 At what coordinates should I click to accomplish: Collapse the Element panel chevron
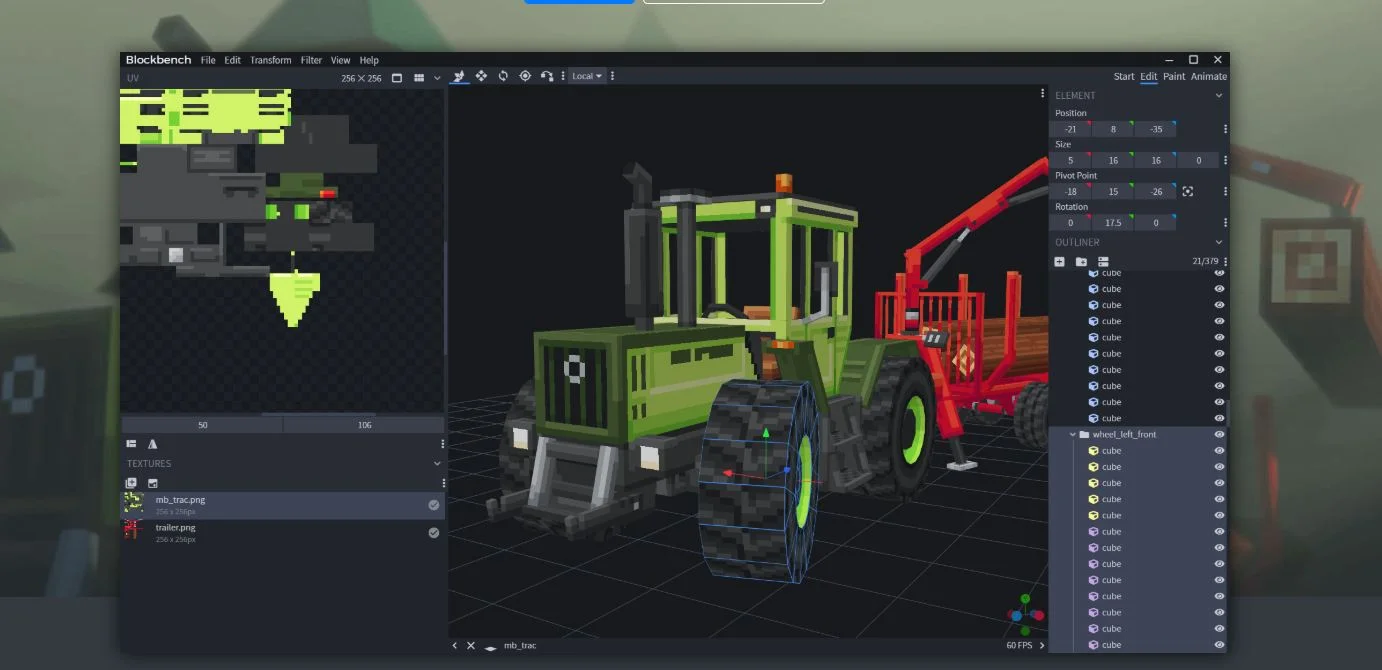coord(1218,96)
